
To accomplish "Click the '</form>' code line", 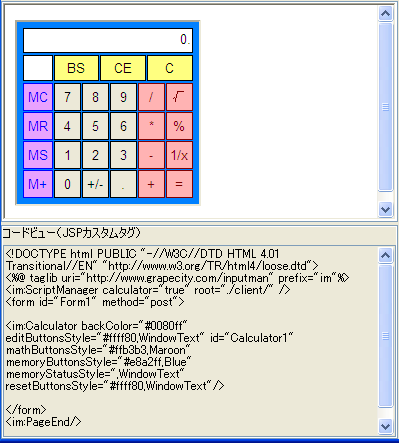I will (26, 410).
